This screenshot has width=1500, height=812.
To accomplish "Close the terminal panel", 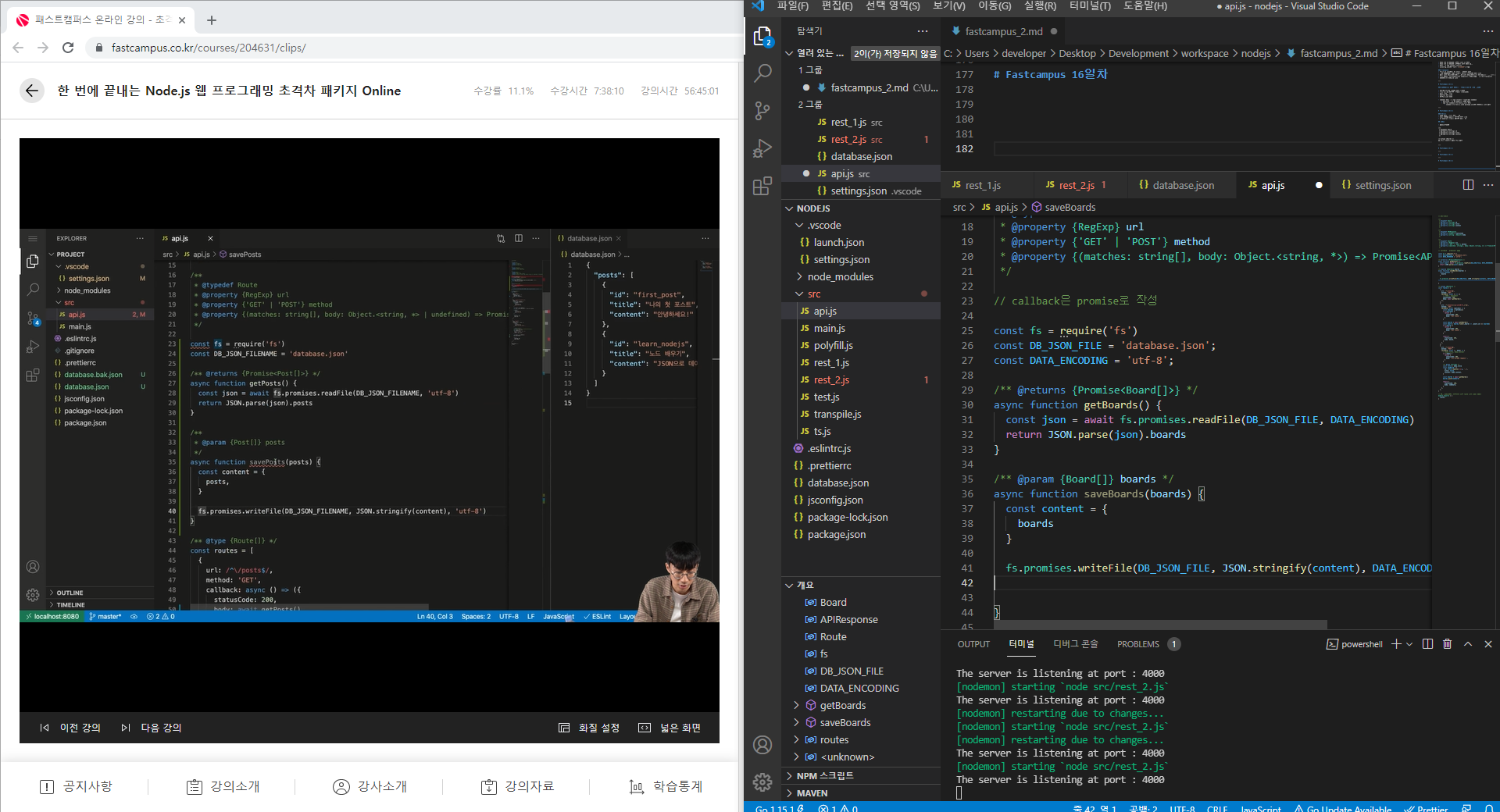I will 1488,644.
